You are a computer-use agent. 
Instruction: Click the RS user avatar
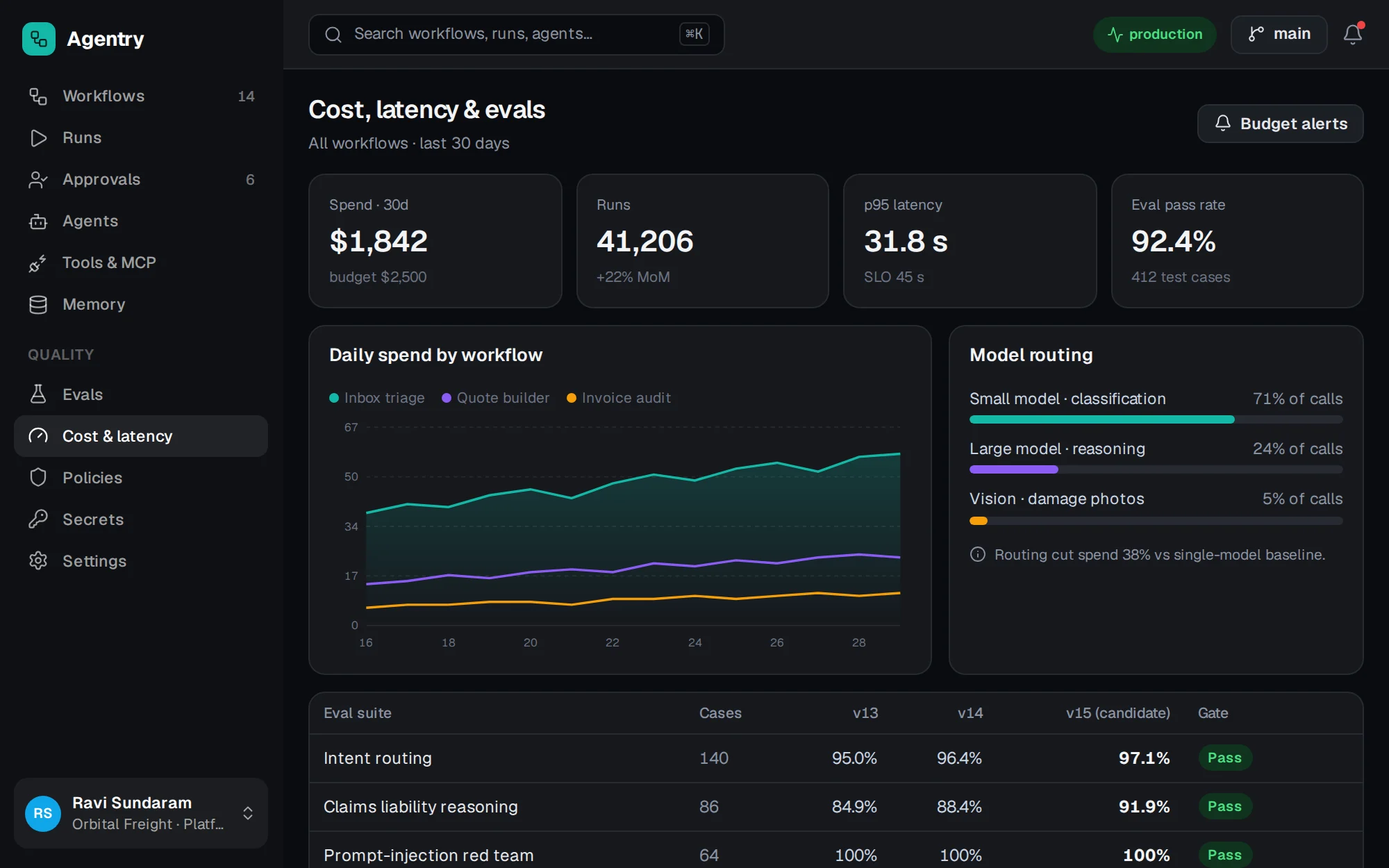click(43, 813)
